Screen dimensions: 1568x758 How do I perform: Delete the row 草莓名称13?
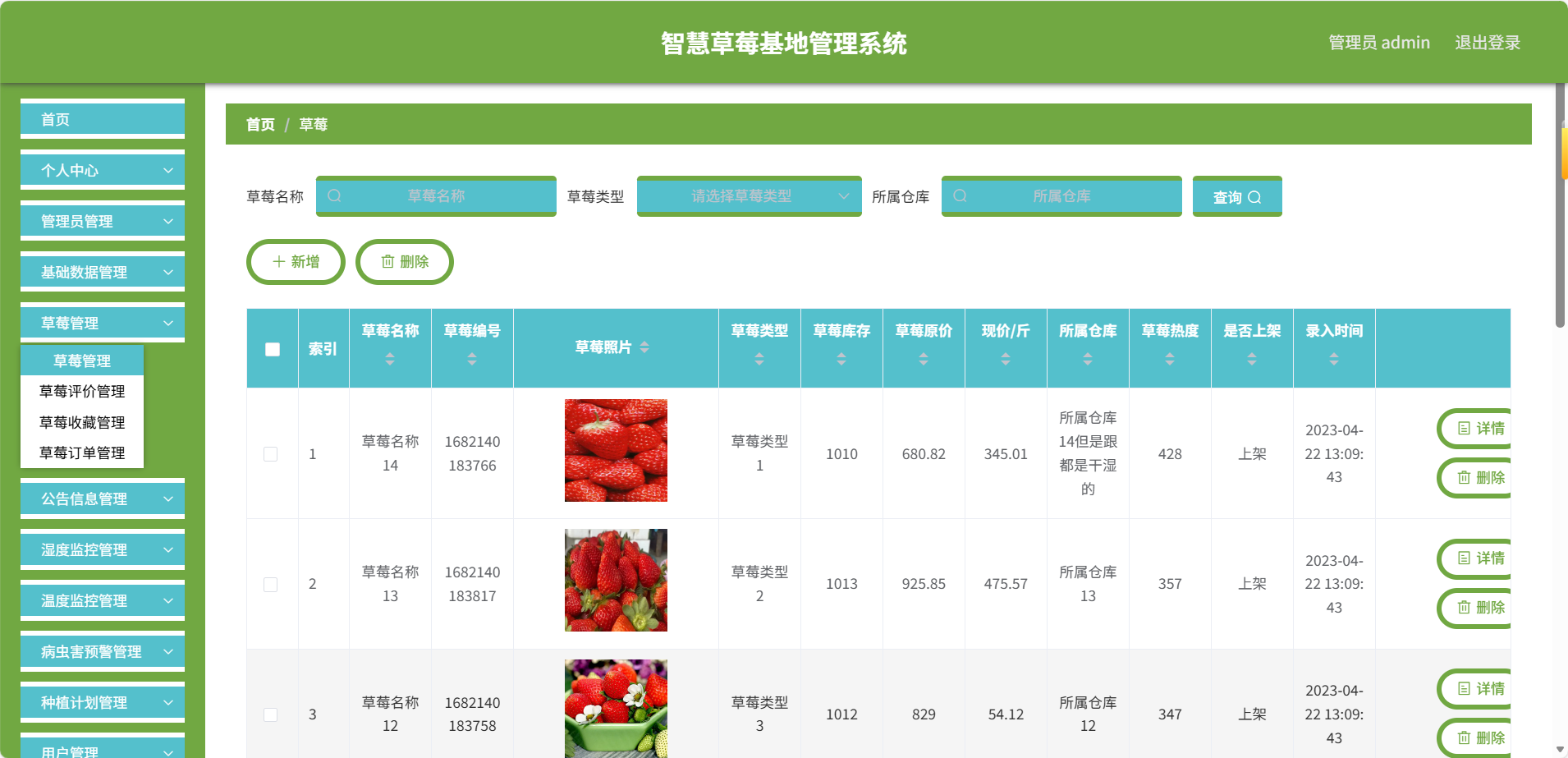pos(1475,608)
